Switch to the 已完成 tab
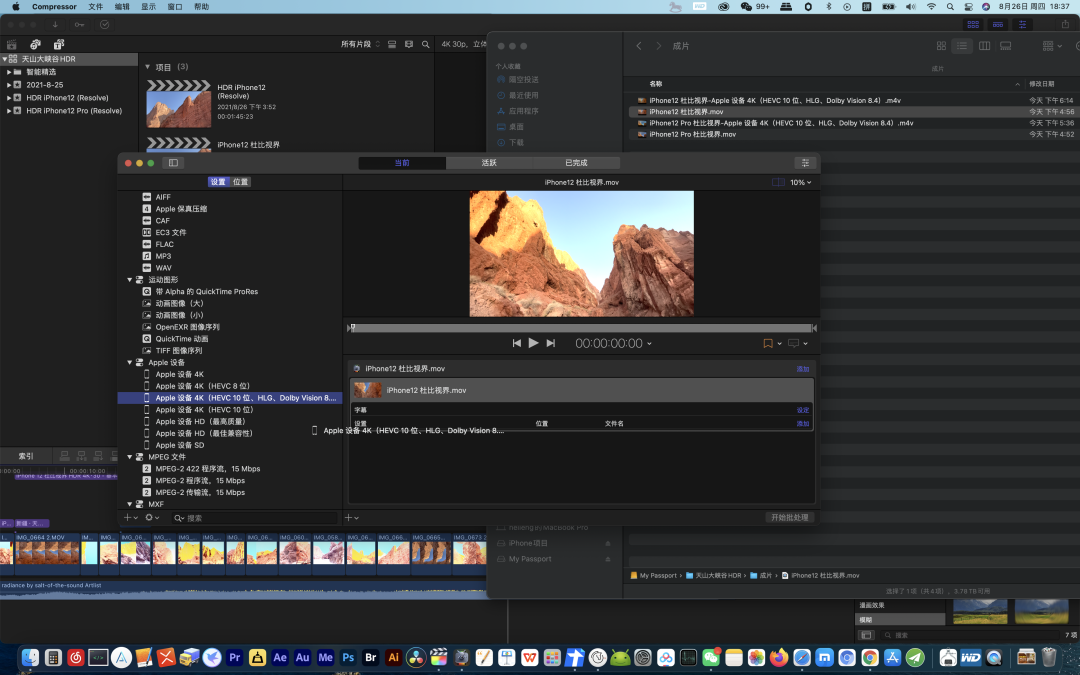Viewport: 1080px width, 675px height. [576, 163]
